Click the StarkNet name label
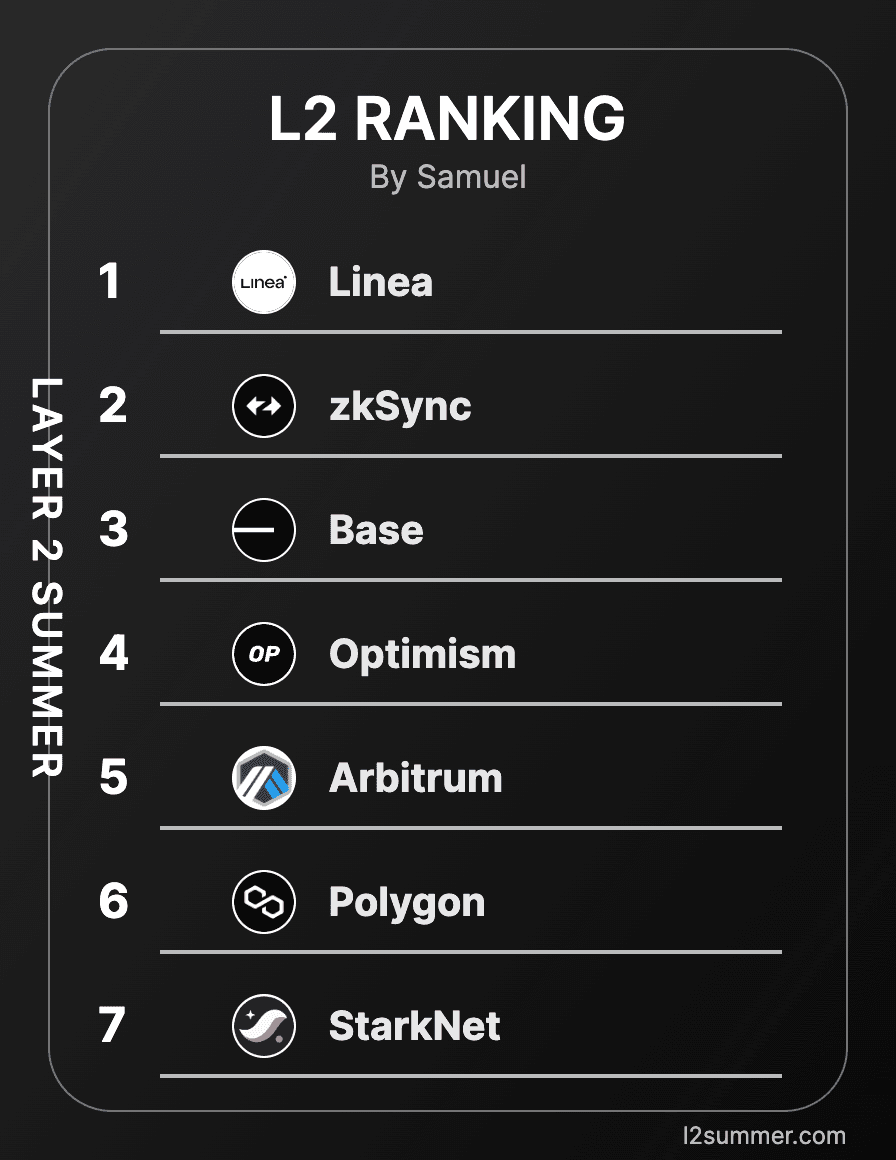Image resolution: width=896 pixels, height=1160 pixels. (414, 1026)
